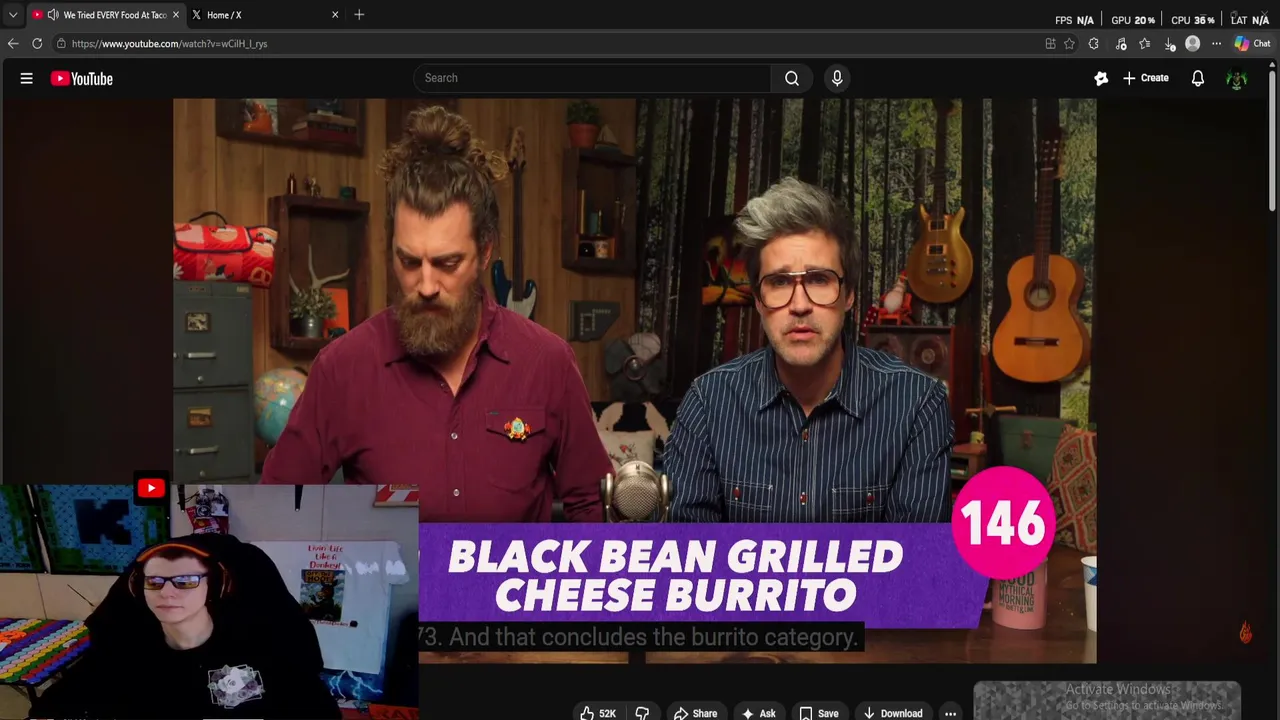Viewport: 1280px width, 720px height.
Task: Open browser extensions puzzle icon
Action: click(1093, 44)
